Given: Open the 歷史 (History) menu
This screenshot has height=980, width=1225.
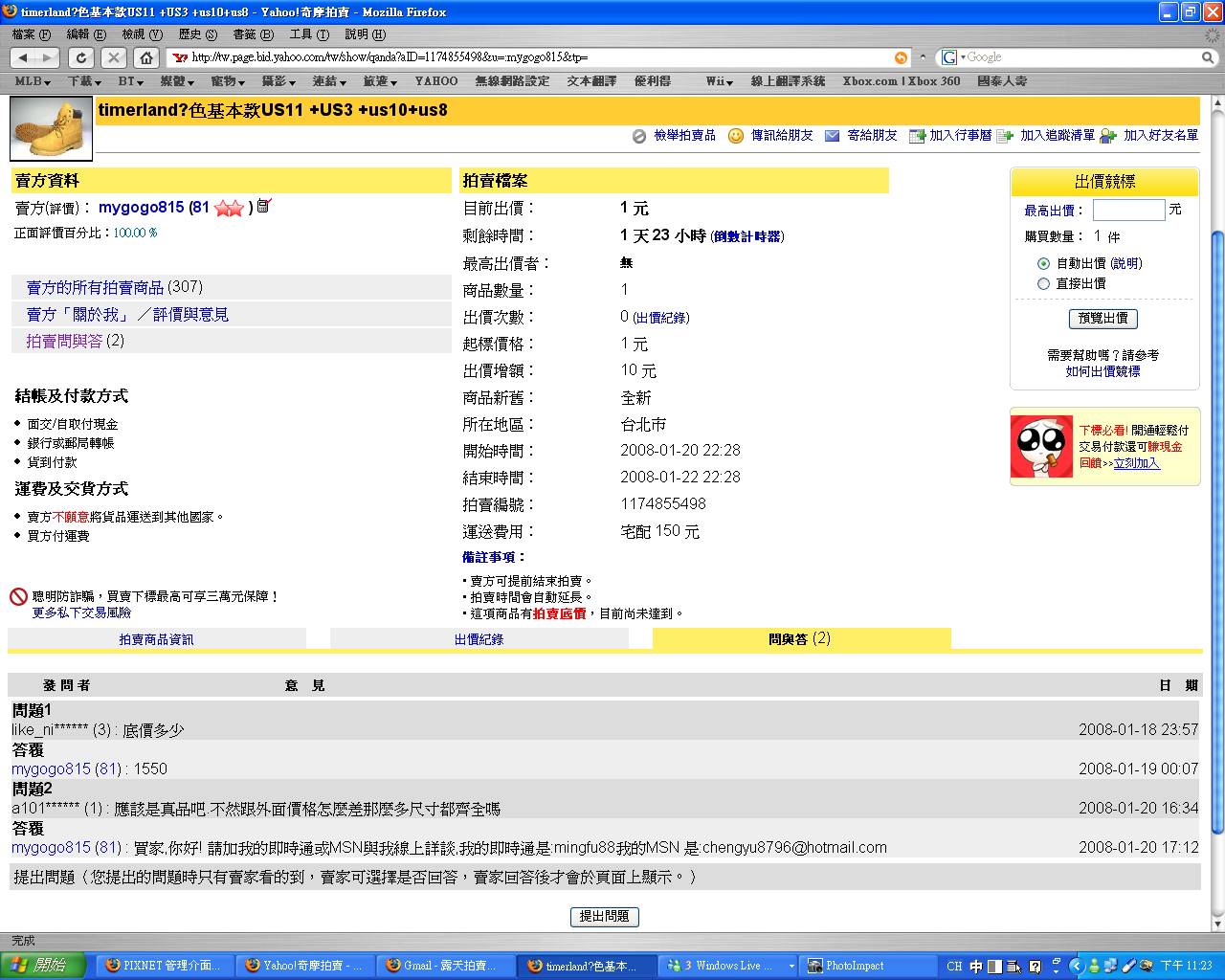Looking at the screenshot, I should (x=198, y=33).
